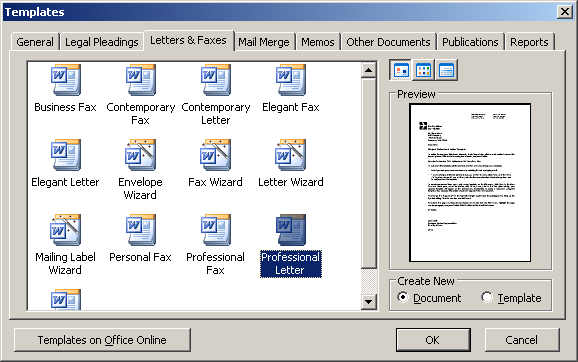This screenshot has width=578, height=362.
Task: Choose the Personal Fax template
Action: [140, 230]
